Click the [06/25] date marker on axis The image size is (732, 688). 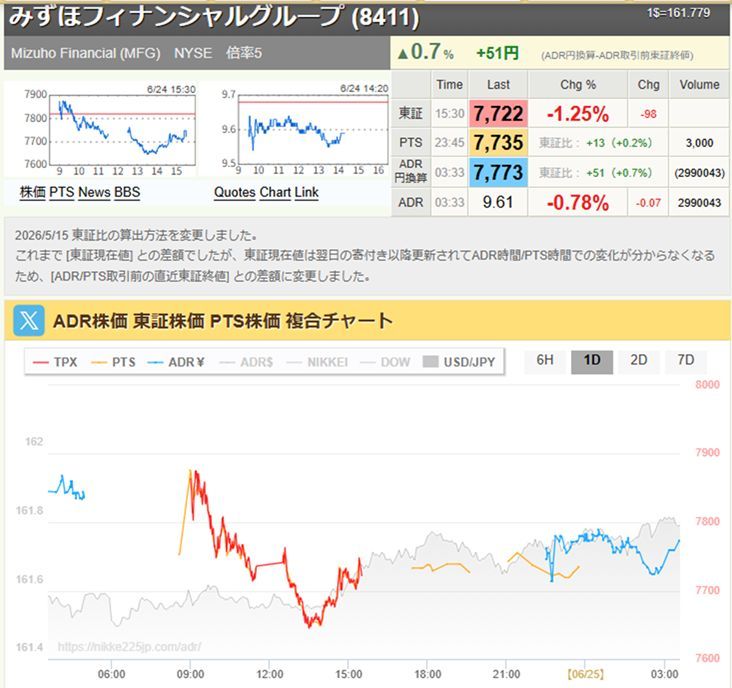point(585,674)
